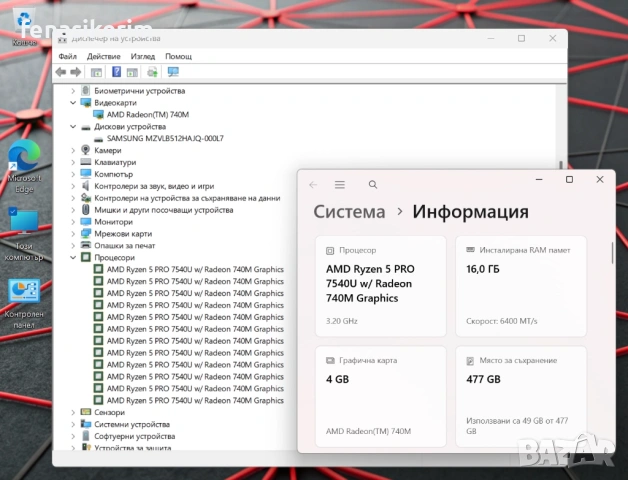The height and width of the screenshot is (480, 628).
Task: Click the Процесори chip icon
Action: (86, 257)
